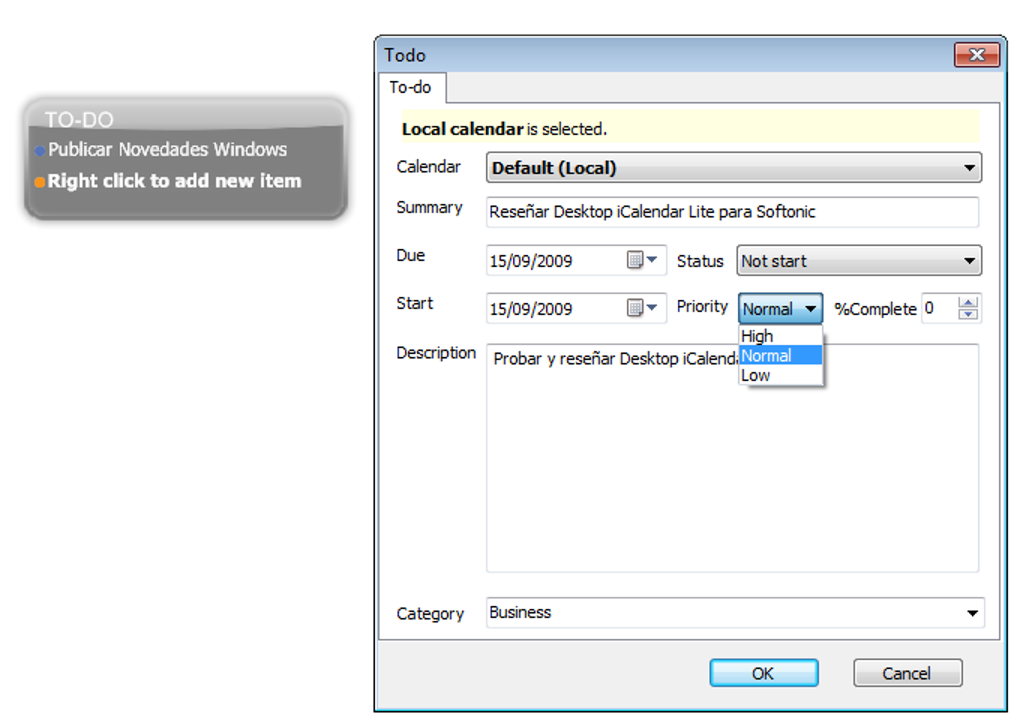Switch to the To-do tab
Viewport: 1020px width, 726px height.
pyautogui.click(x=410, y=87)
